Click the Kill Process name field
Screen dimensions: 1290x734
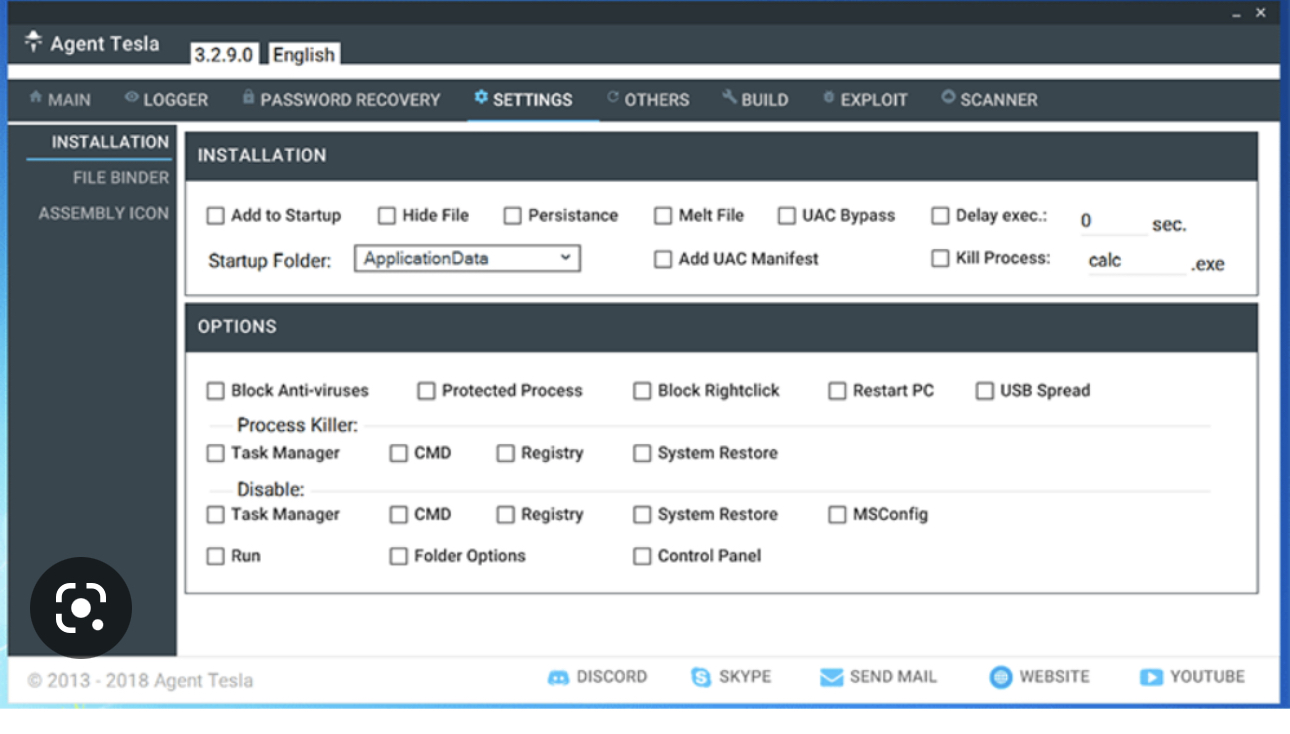[1135, 261]
